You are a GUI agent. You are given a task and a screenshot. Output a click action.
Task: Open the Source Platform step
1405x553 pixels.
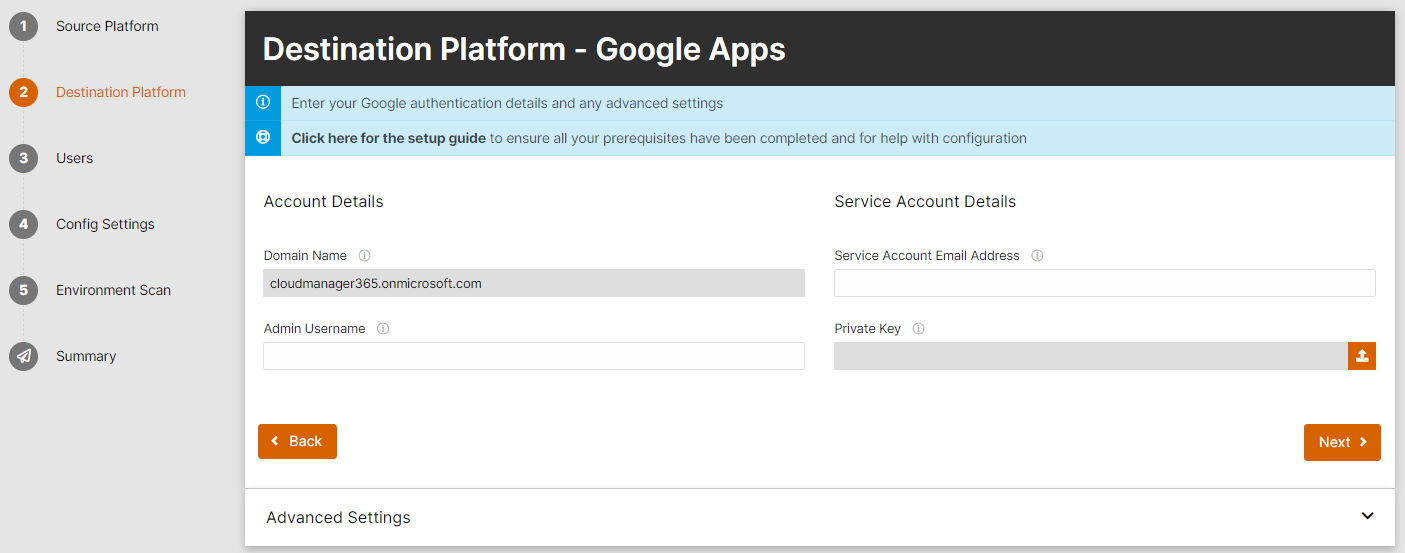click(x=107, y=27)
